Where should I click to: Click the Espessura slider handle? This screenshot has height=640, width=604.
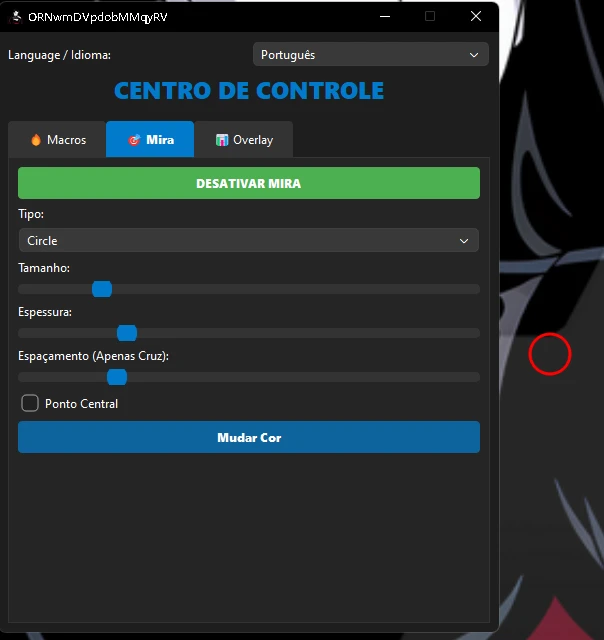click(127, 333)
